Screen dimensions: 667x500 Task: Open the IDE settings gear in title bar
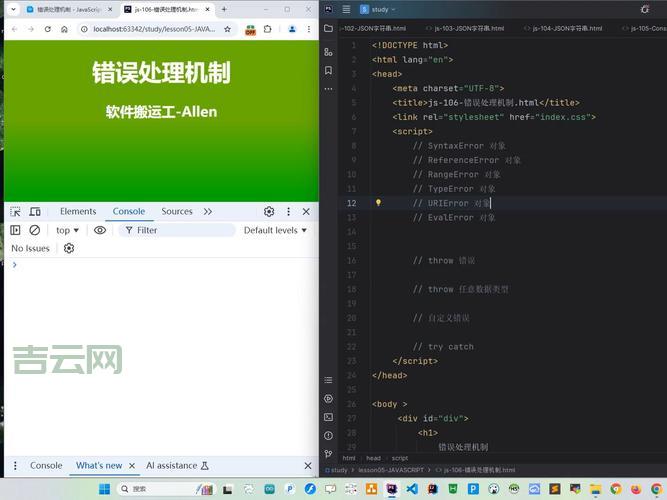pyautogui.click(x=645, y=9)
